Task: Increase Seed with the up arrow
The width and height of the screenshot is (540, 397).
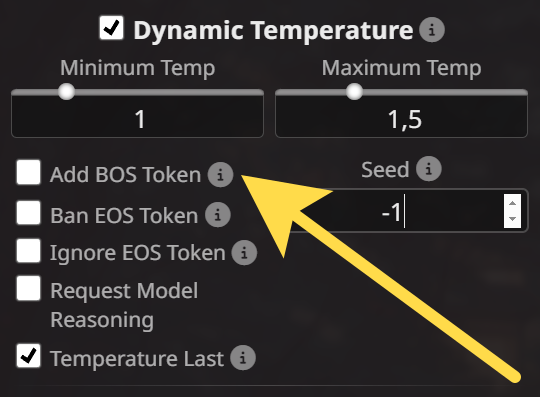Action: tap(512, 203)
